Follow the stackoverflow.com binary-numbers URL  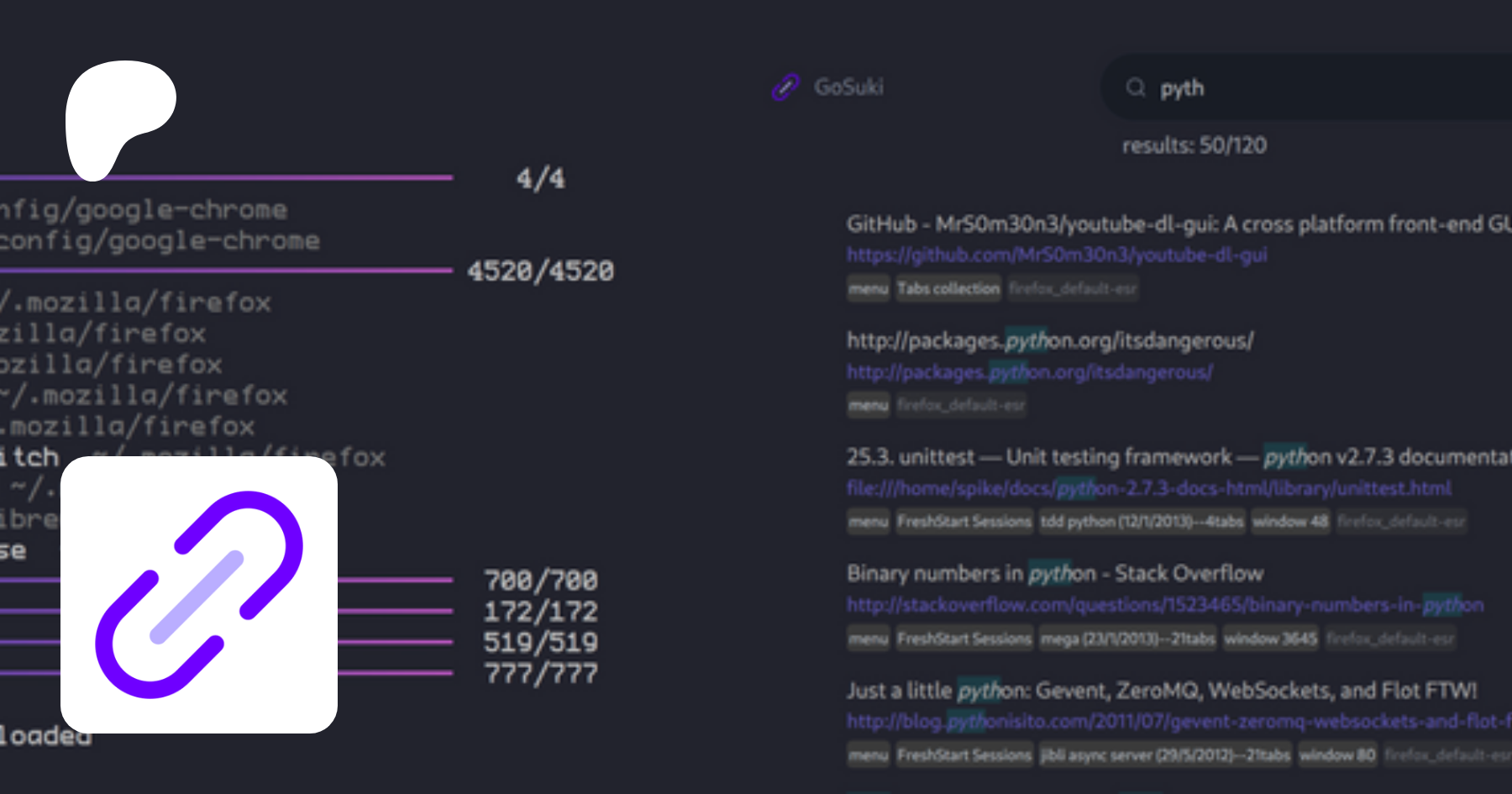[1164, 605]
